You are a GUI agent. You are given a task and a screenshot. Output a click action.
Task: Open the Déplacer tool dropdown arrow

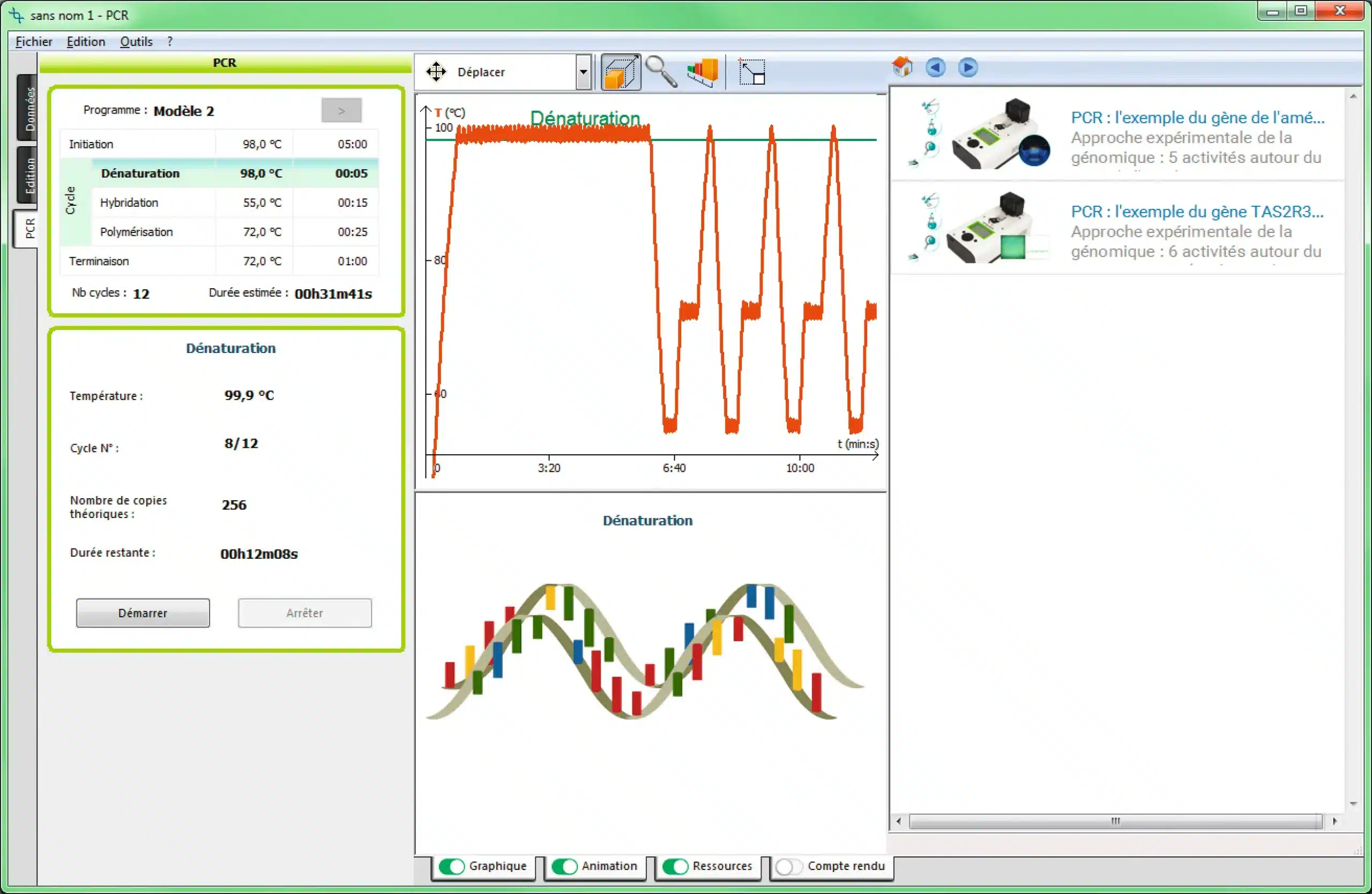[x=584, y=72]
